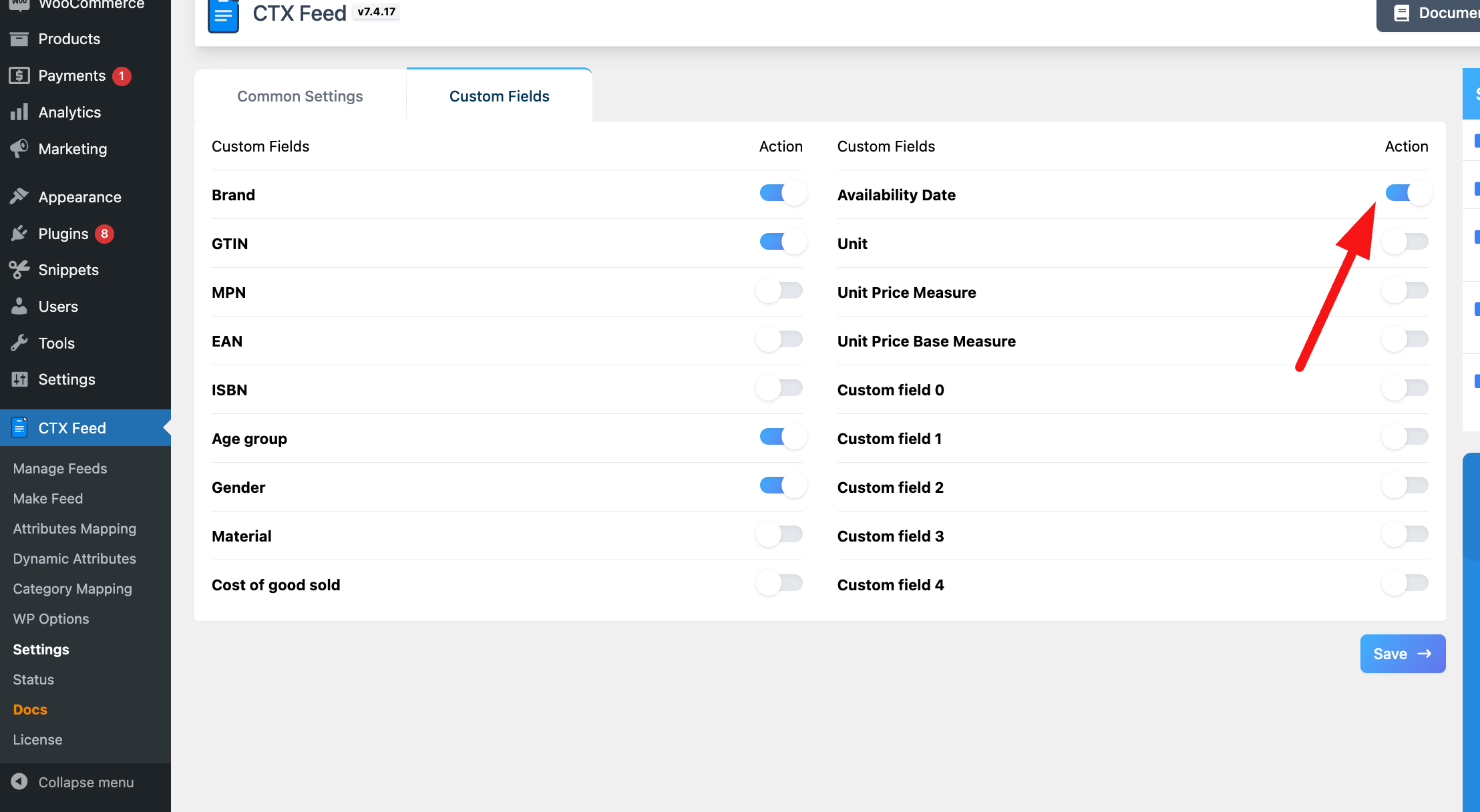
Task: Enable the Custom field 1 switch
Action: click(x=1406, y=437)
